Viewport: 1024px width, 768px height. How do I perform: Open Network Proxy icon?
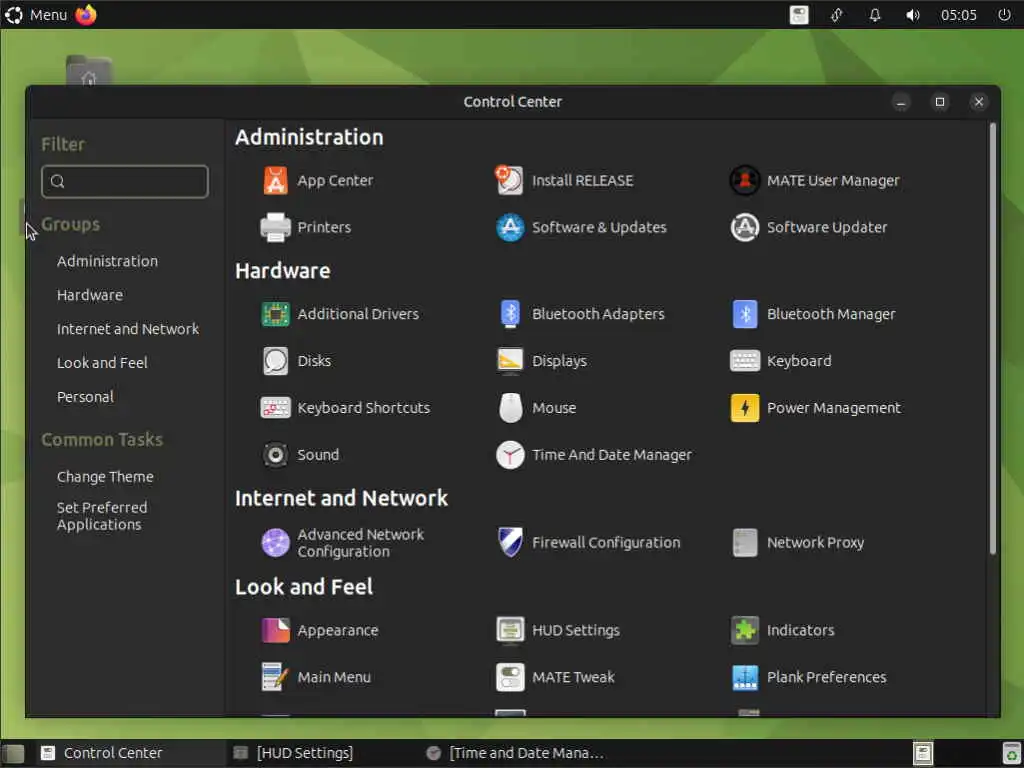tap(744, 543)
